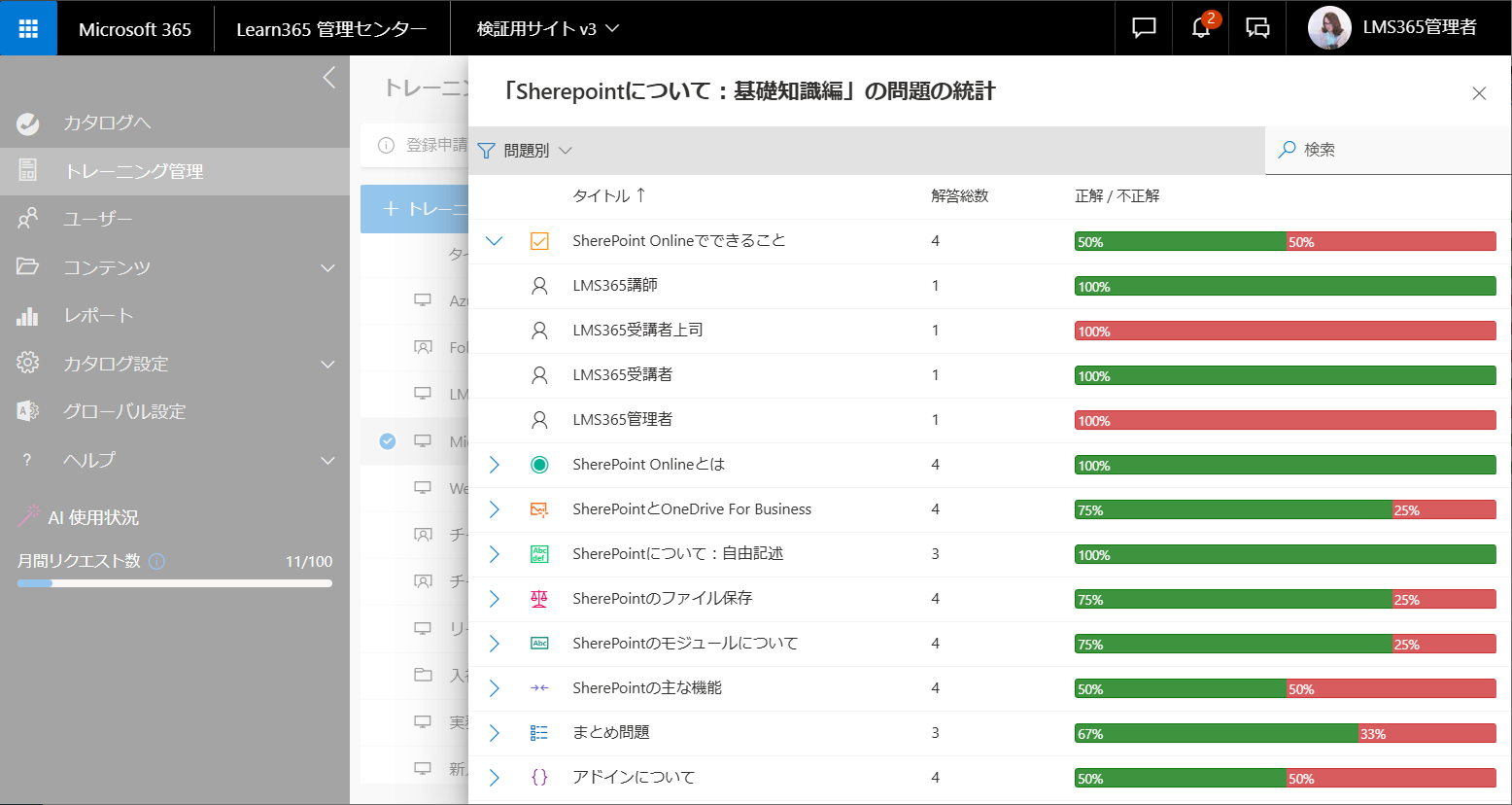Toggle the selected row checkmark in background training list

[388, 441]
